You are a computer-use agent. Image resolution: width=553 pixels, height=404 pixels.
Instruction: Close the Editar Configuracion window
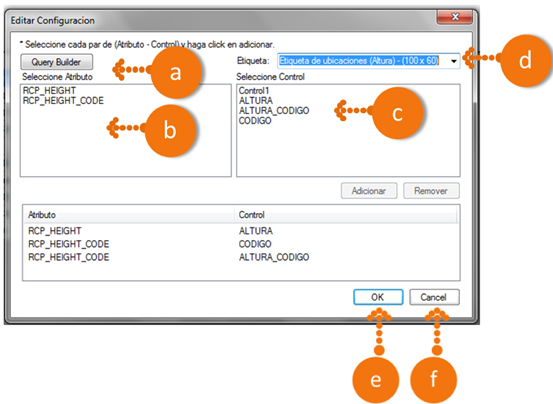[455, 17]
